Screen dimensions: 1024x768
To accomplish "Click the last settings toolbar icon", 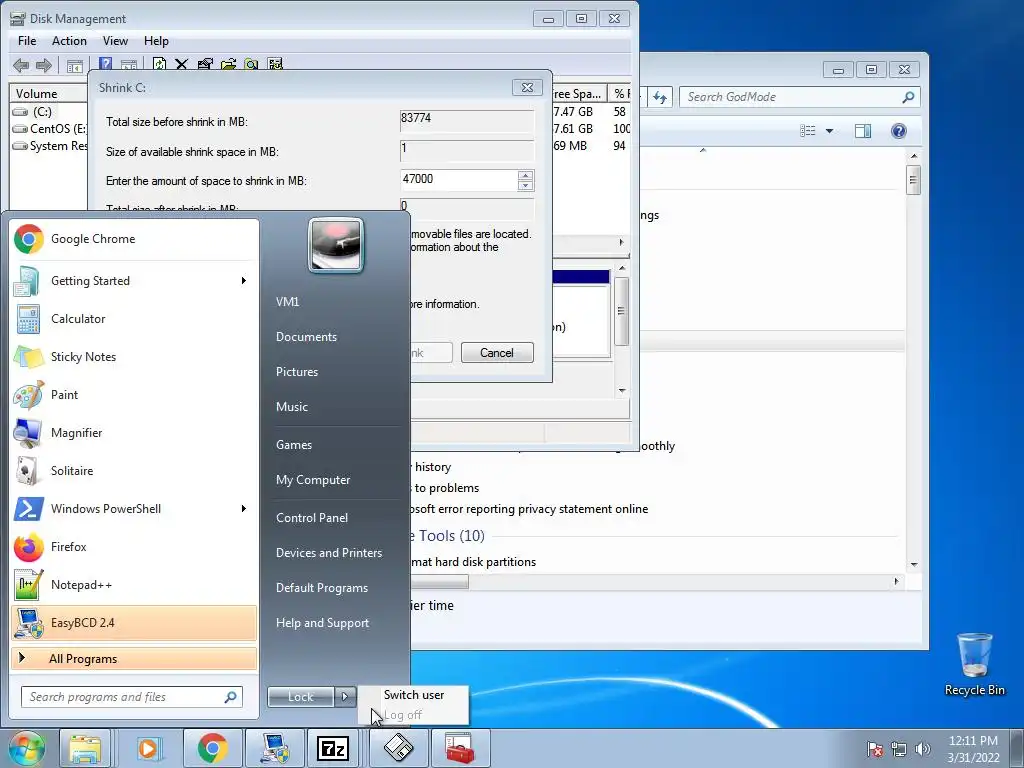I will tap(275, 63).
